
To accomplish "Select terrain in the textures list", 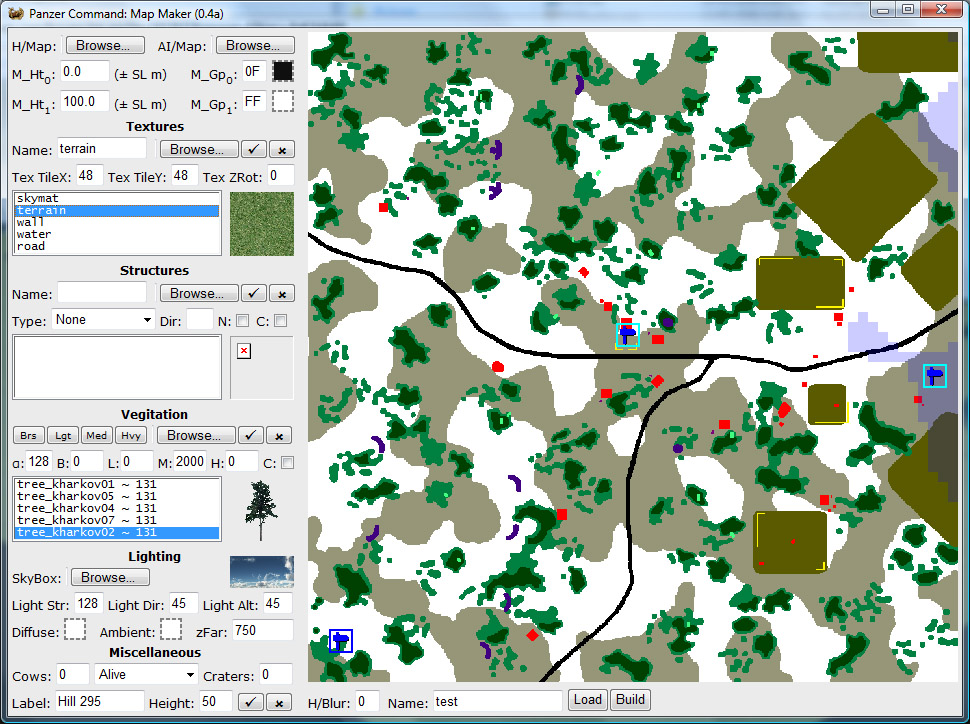I will coord(117,210).
